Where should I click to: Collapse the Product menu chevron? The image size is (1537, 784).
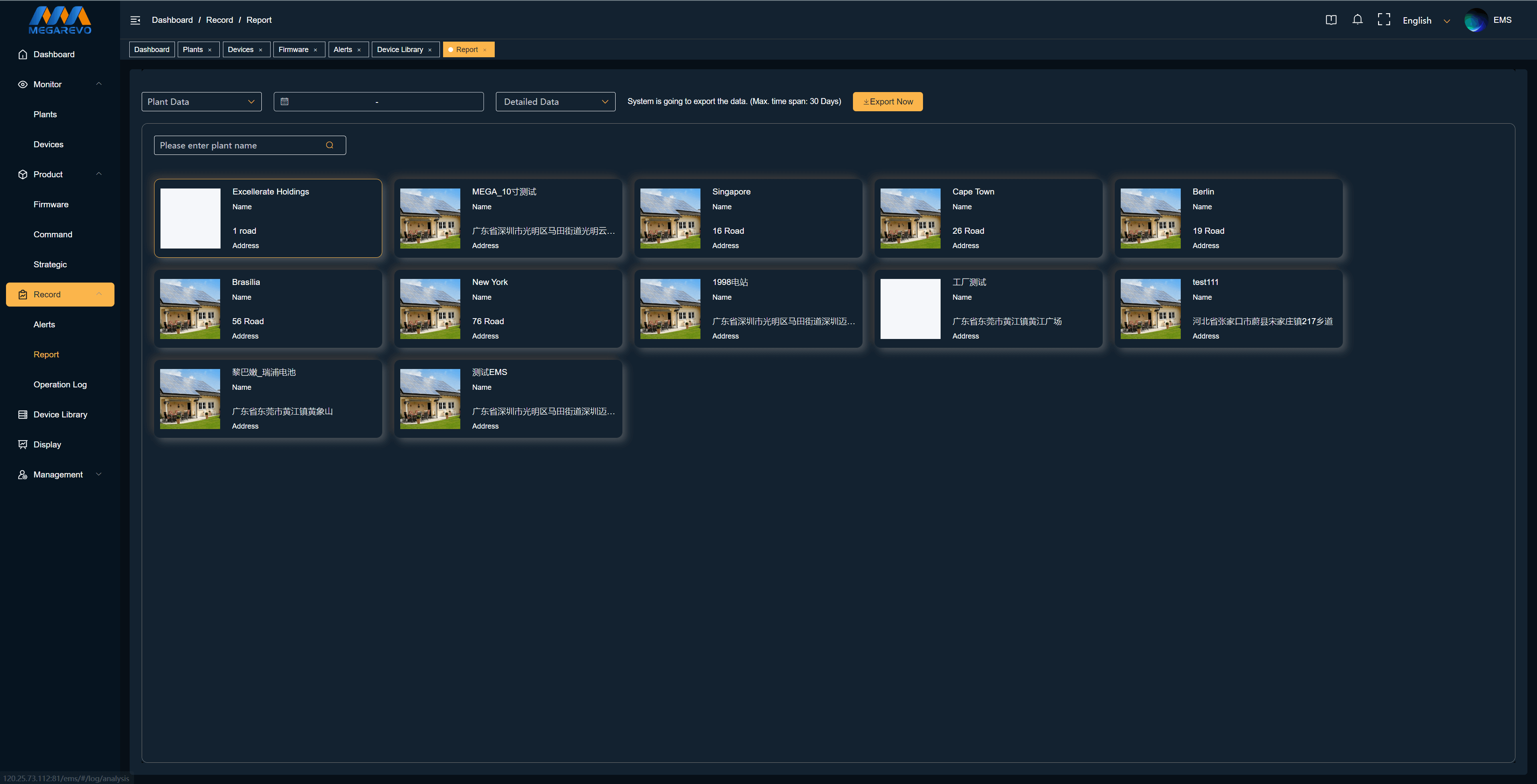pos(99,174)
